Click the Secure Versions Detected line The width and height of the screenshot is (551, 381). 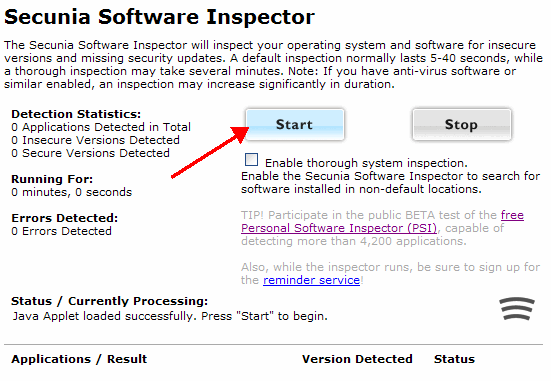click(90, 153)
